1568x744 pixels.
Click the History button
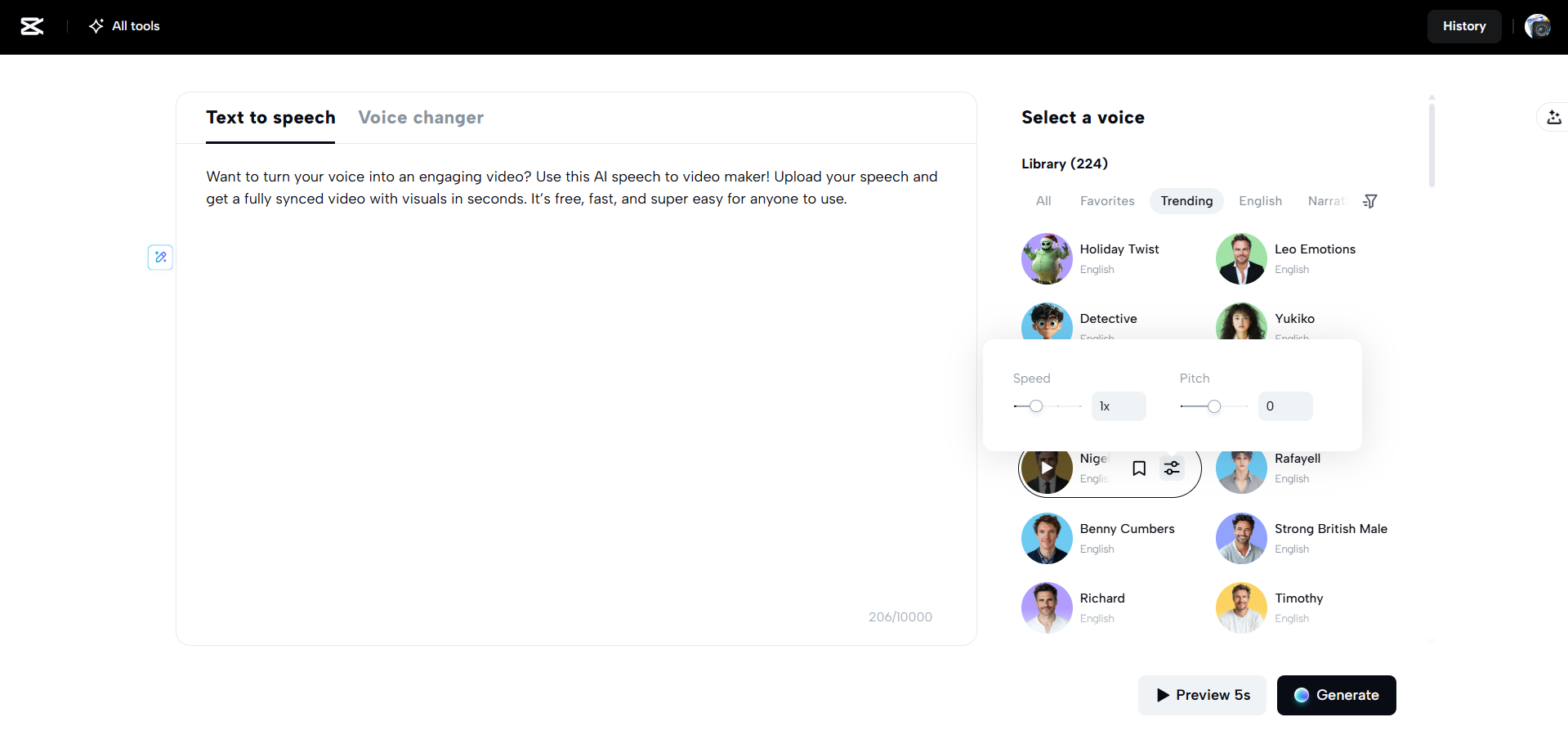pos(1463,26)
